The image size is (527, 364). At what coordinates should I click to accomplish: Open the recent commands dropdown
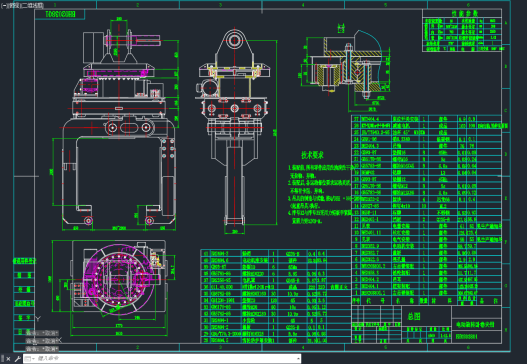point(29,359)
